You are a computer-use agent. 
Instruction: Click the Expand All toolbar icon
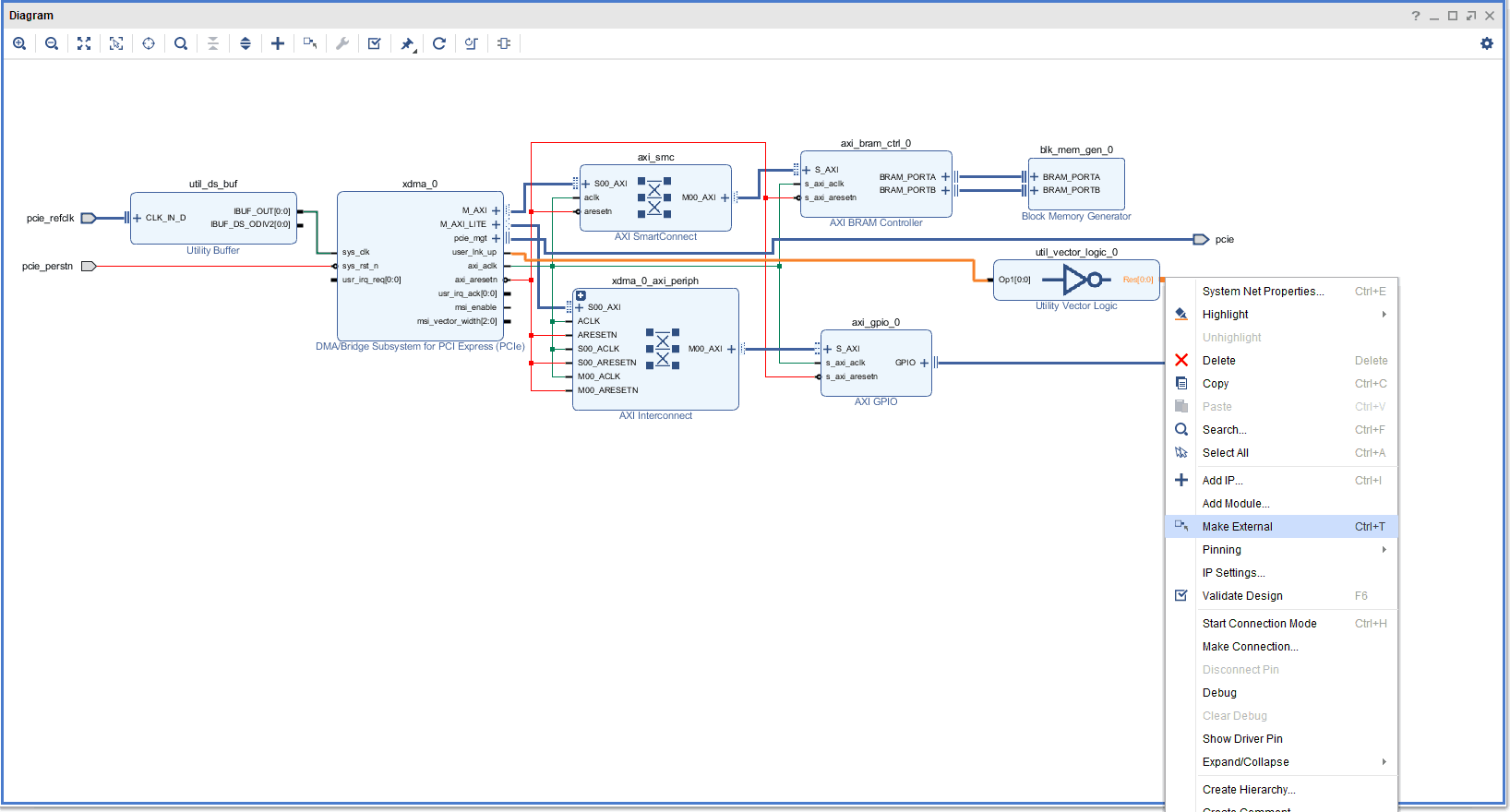[246, 43]
